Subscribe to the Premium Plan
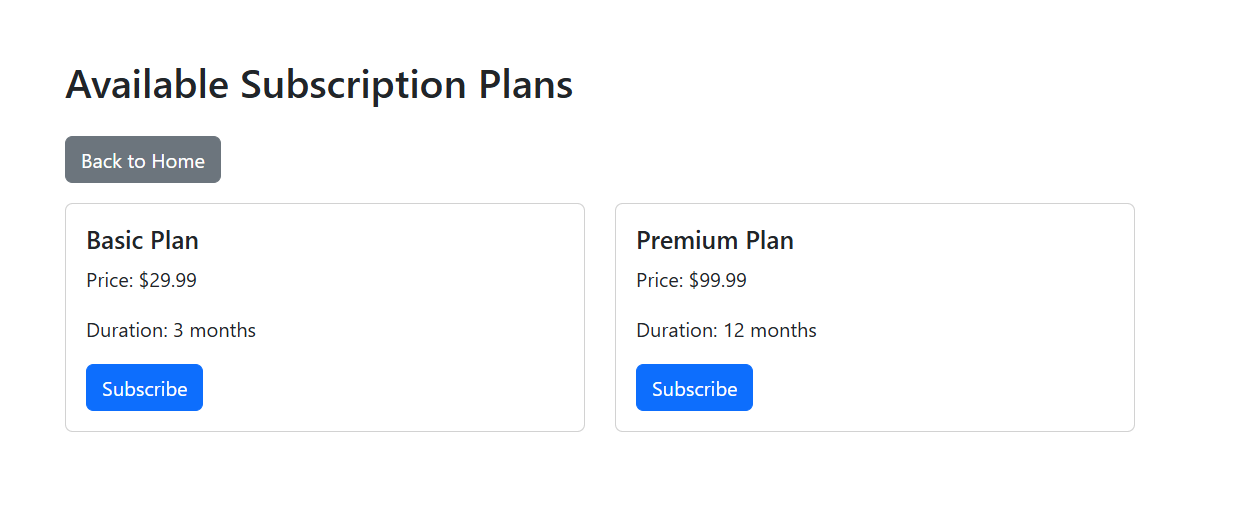The height and width of the screenshot is (513, 1249). pos(694,388)
